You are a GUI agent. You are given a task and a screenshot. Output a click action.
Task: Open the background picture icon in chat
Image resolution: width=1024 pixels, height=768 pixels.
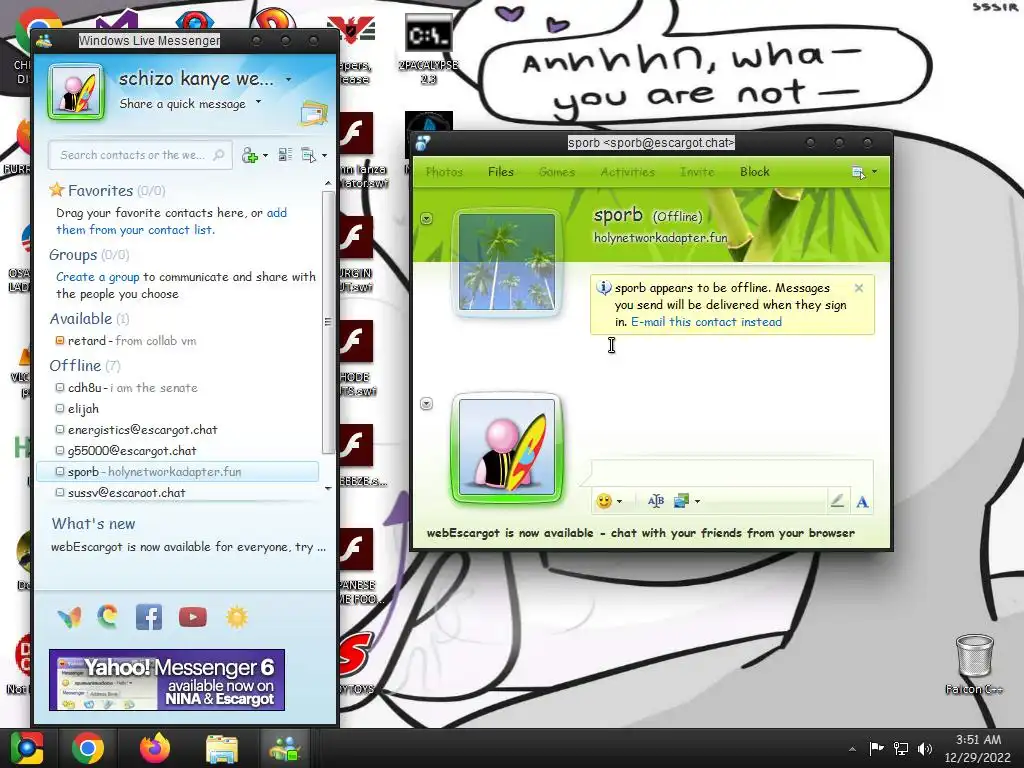(x=681, y=501)
